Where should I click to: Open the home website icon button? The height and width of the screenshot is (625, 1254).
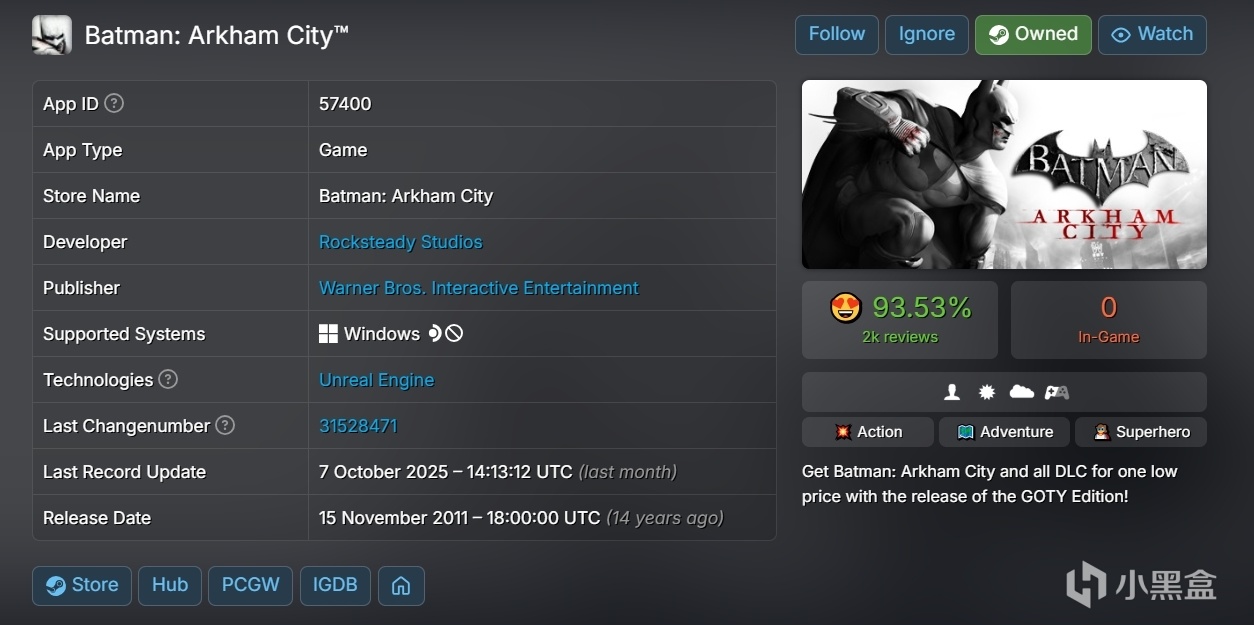click(x=401, y=586)
